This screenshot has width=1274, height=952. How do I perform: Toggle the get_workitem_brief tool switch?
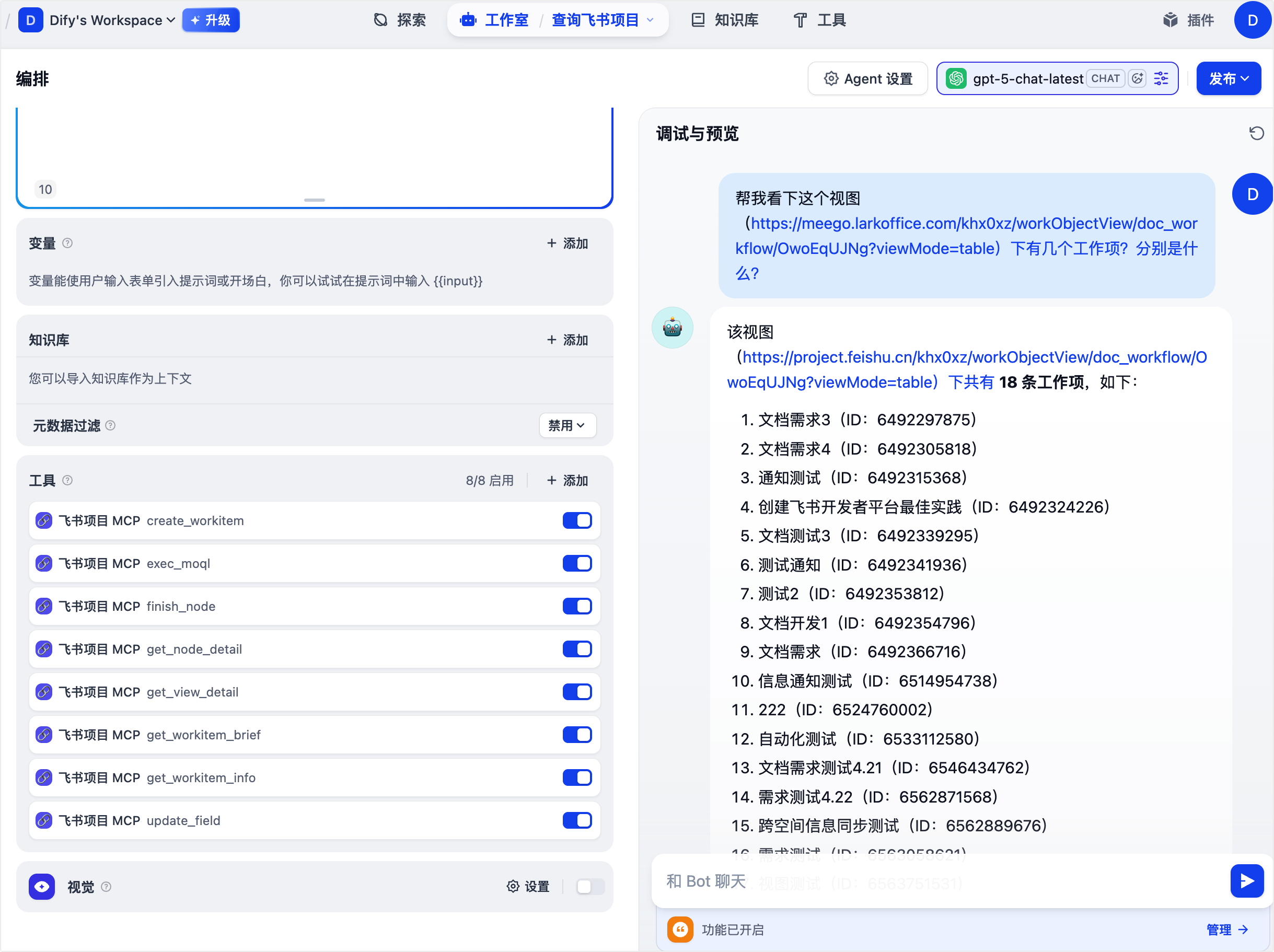click(577, 735)
